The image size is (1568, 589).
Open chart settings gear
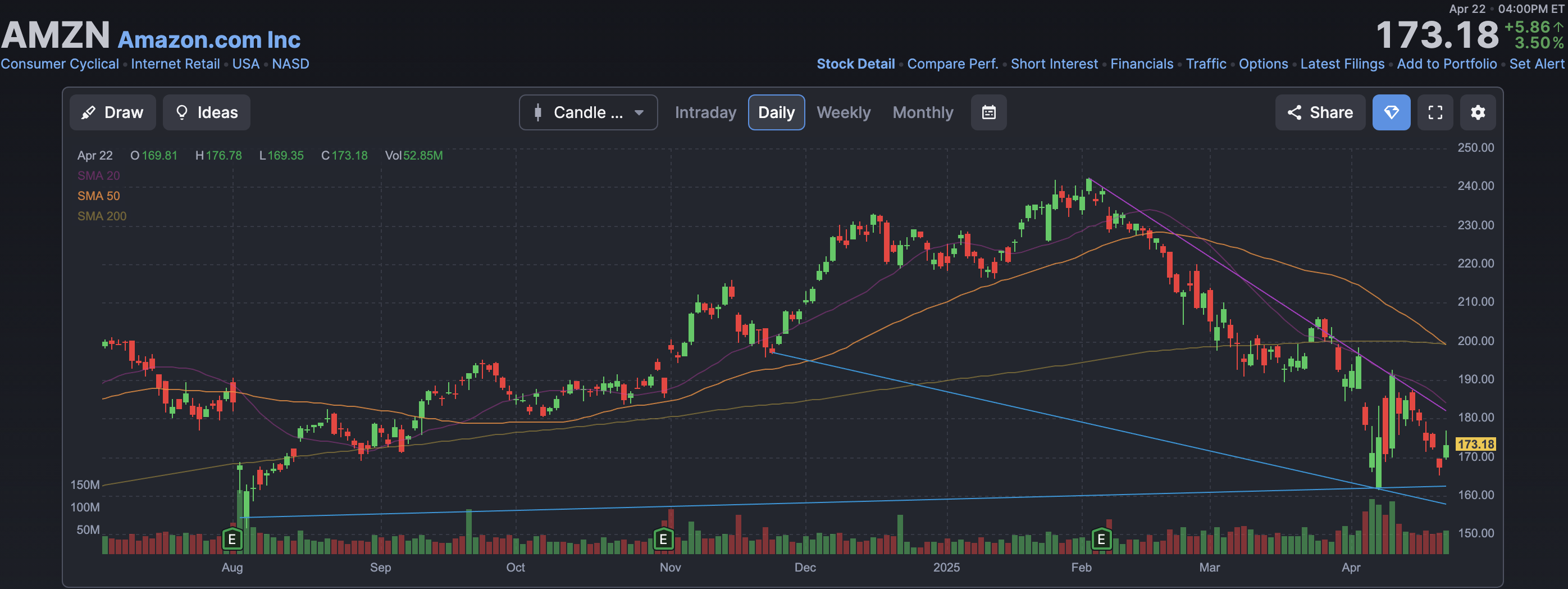click(1478, 112)
